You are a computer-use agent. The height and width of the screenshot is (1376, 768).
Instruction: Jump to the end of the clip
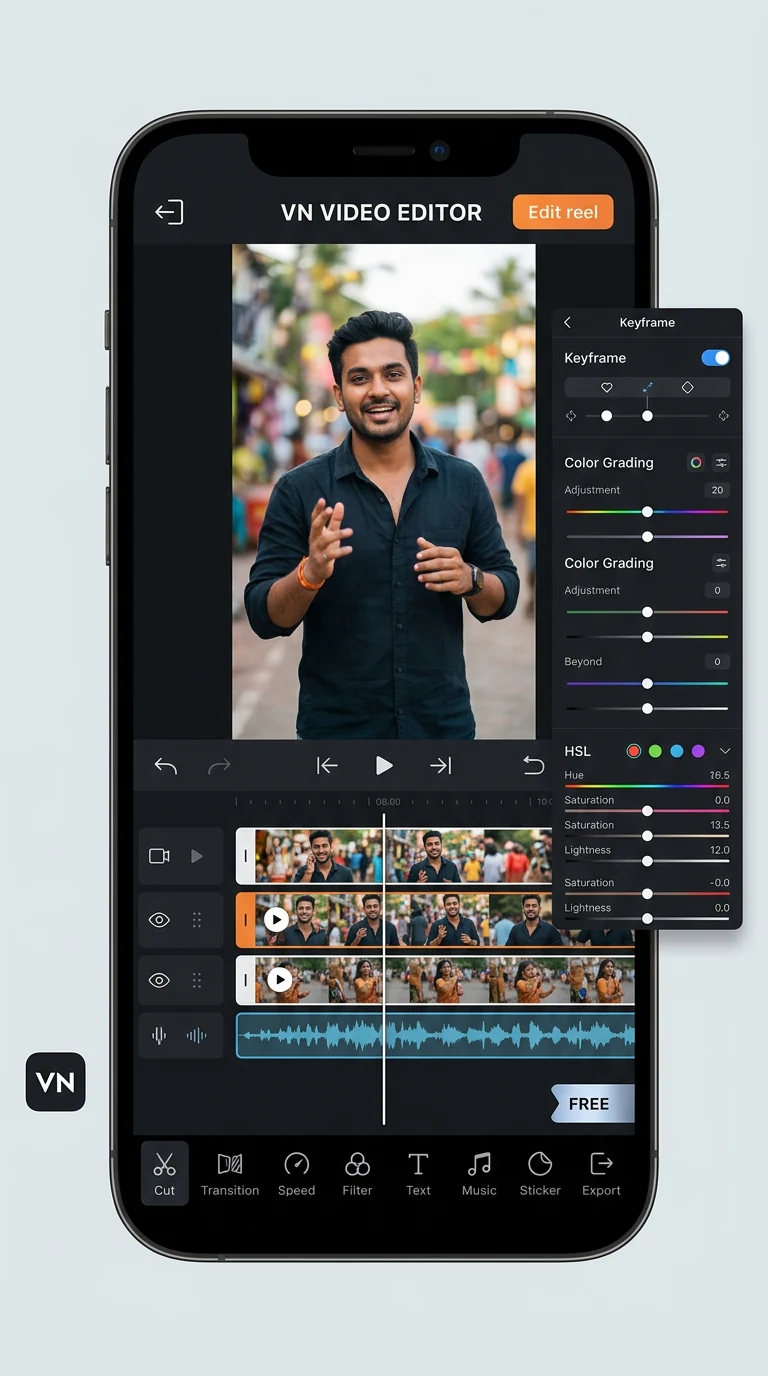point(441,766)
